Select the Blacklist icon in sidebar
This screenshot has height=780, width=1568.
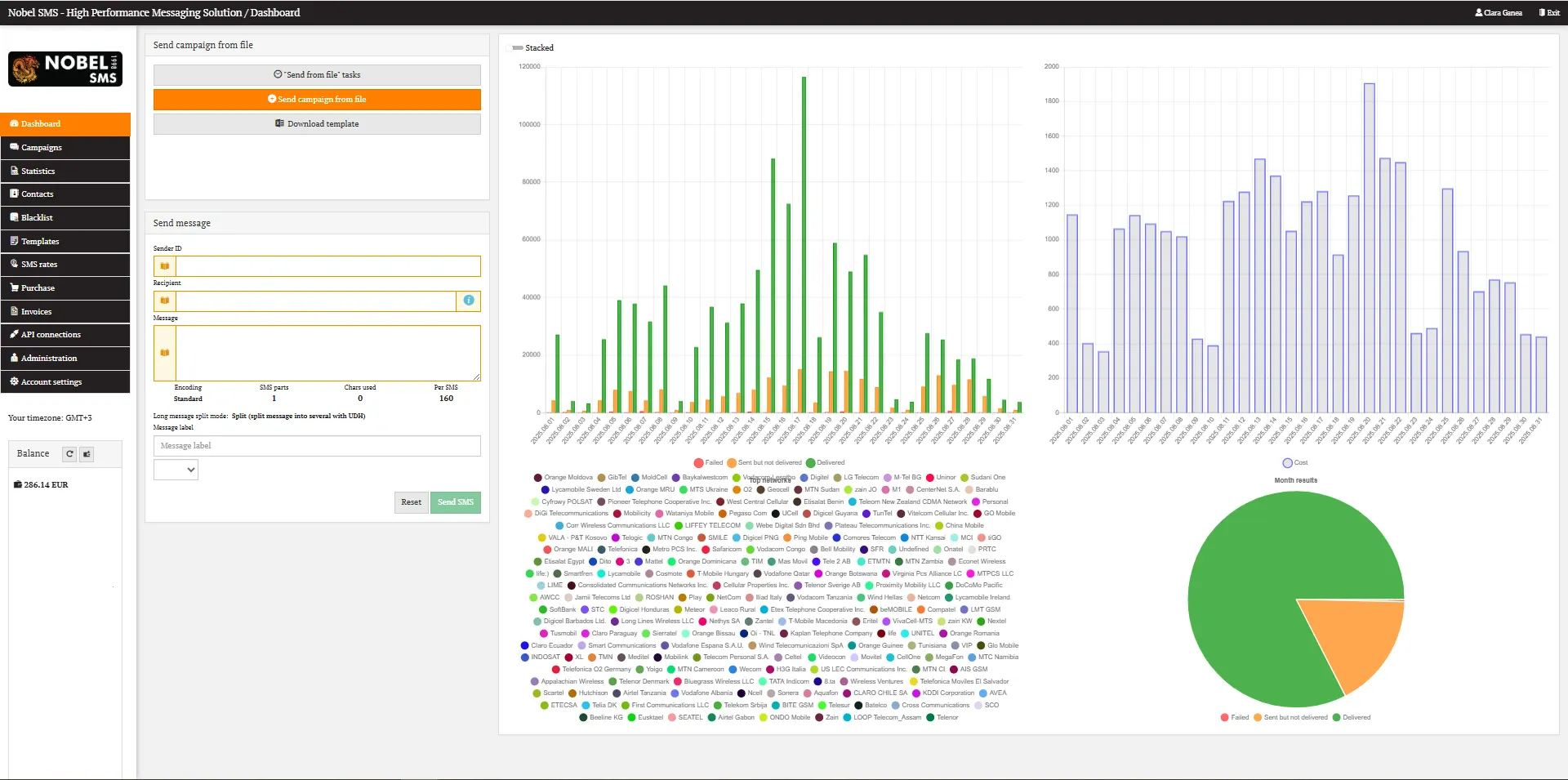tap(14, 217)
